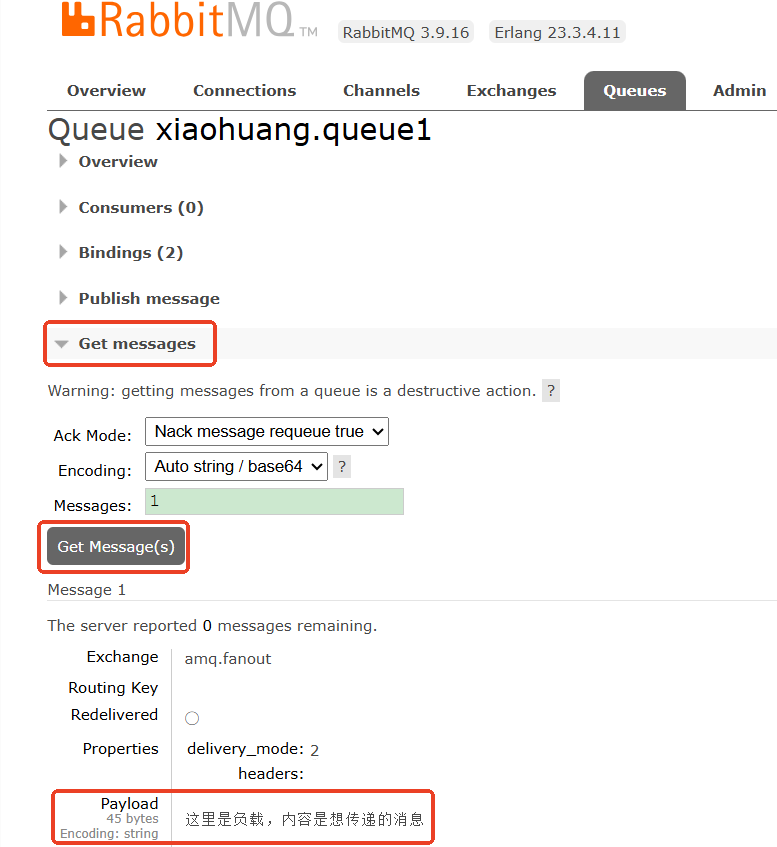Focus the Messages count field
Image resolution: width=777 pixels, height=847 pixels.
pos(274,502)
